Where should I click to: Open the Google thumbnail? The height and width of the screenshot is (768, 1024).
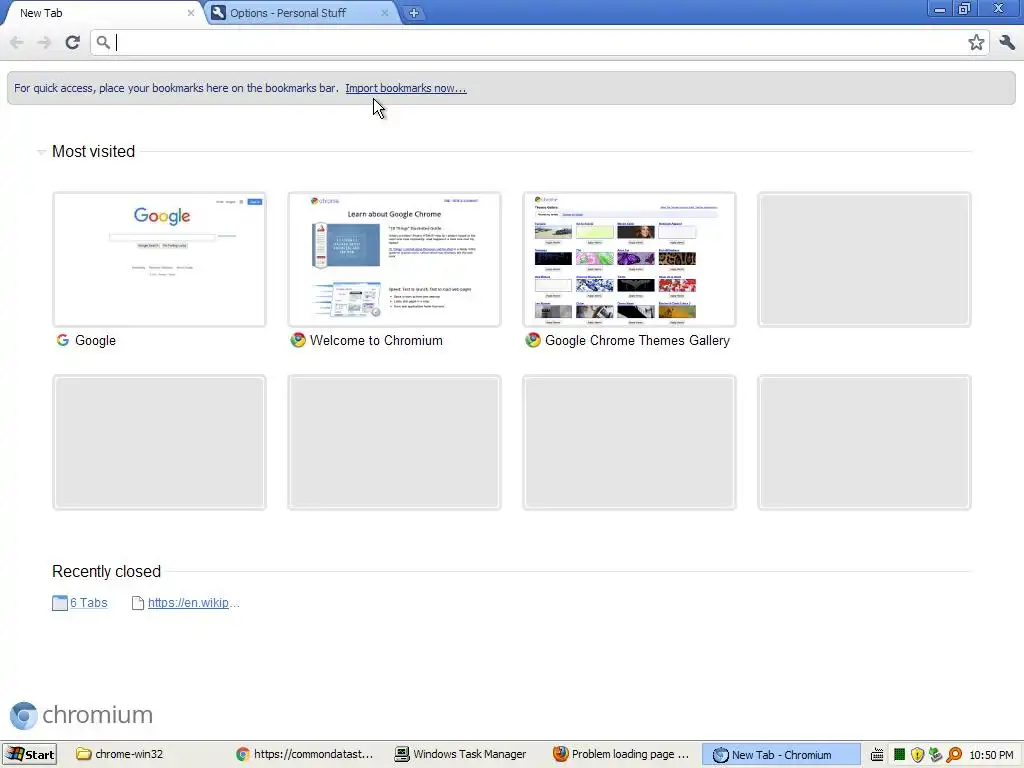[x=159, y=259]
